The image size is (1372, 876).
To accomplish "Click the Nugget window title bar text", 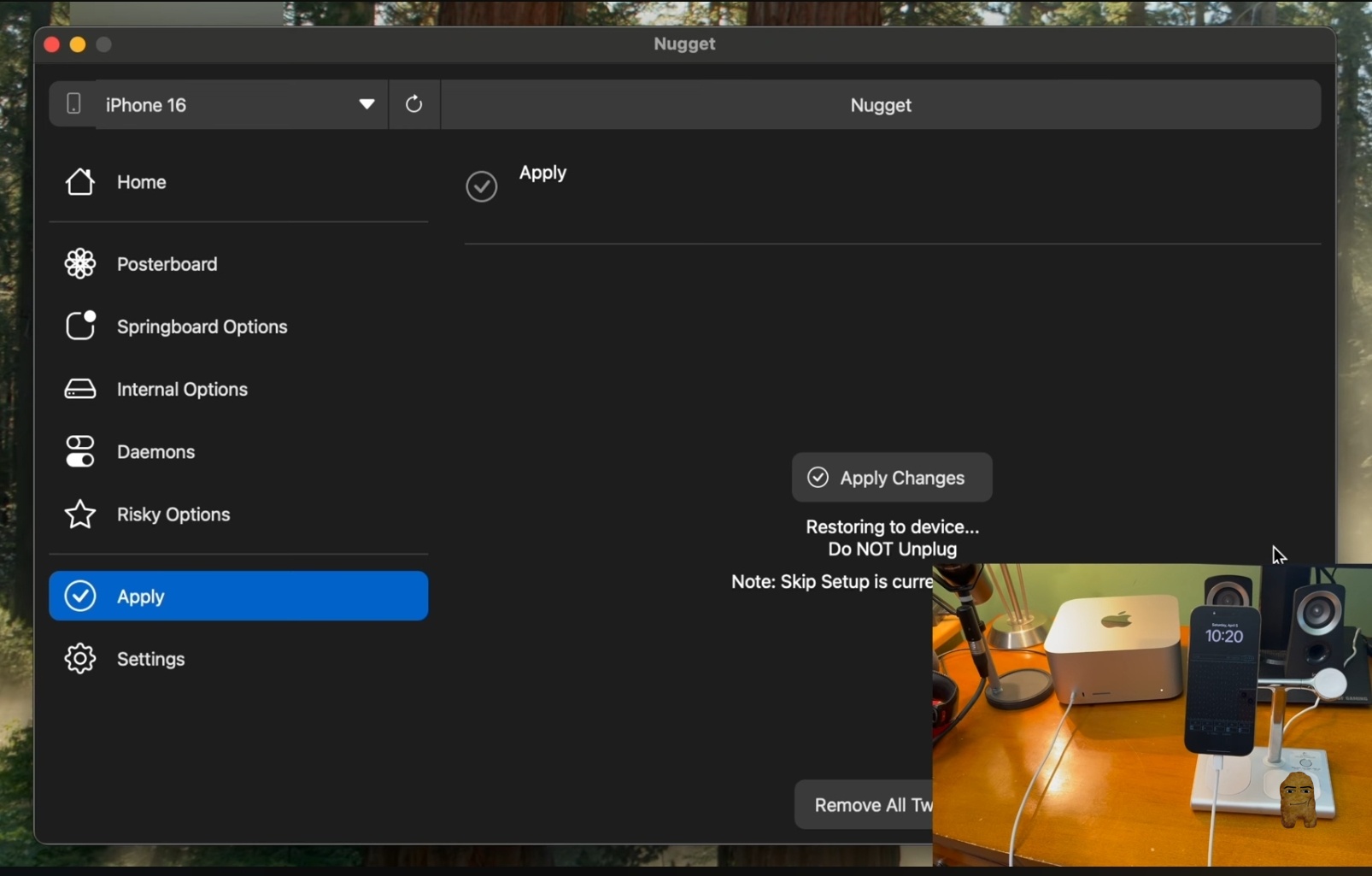I will click(x=685, y=44).
